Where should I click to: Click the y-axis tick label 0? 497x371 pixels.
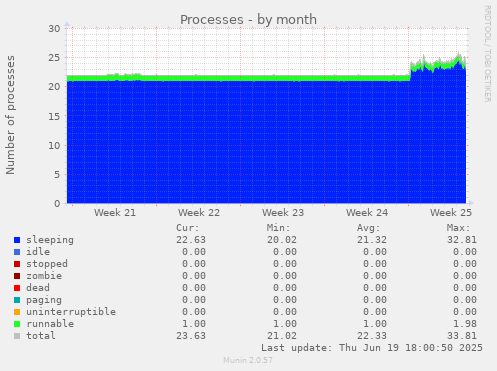pos(57,204)
